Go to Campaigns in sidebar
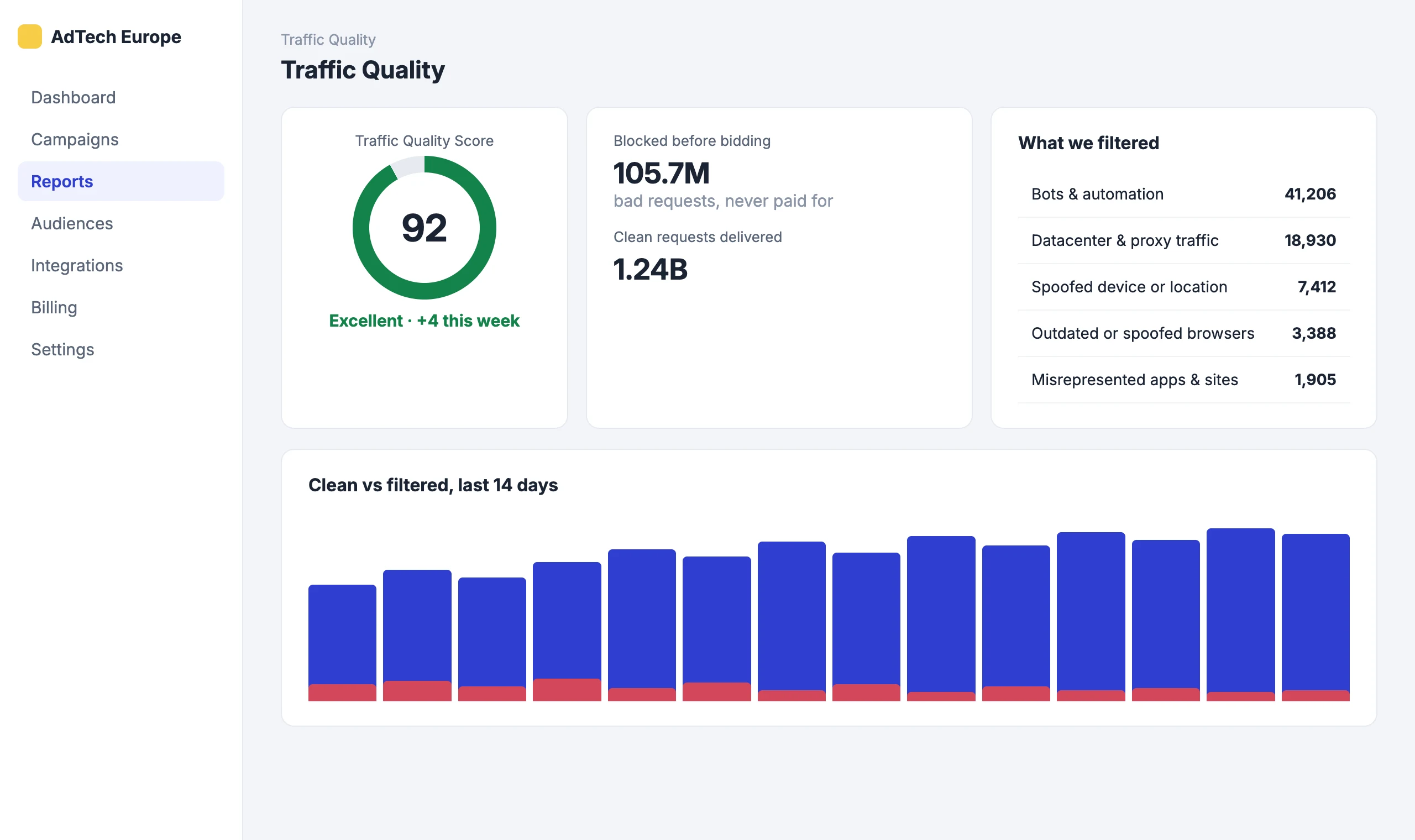 point(120,139)
